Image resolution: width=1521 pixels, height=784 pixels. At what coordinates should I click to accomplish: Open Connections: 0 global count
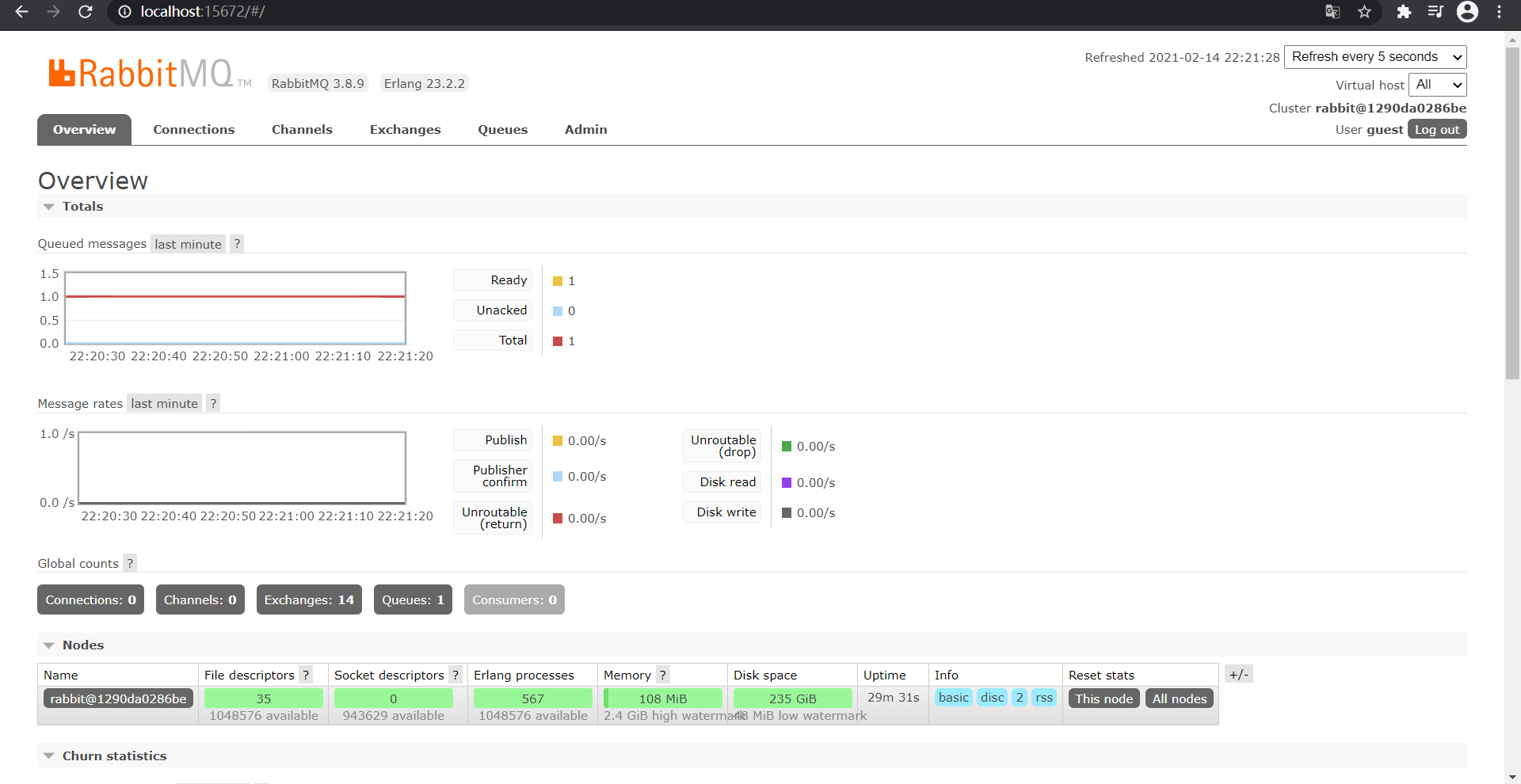90,600
